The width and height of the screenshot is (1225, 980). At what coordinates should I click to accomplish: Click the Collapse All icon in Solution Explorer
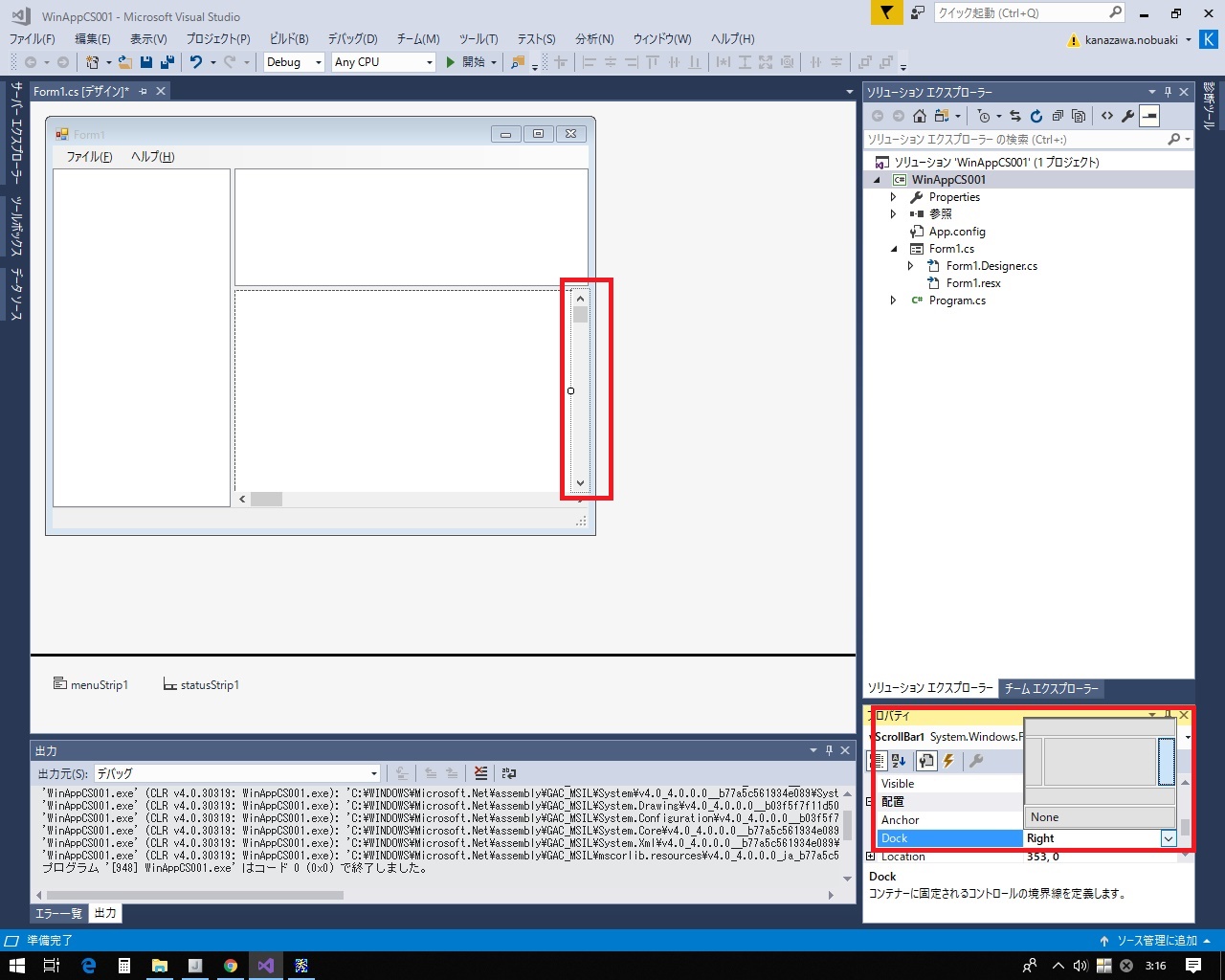point(1058,116)
